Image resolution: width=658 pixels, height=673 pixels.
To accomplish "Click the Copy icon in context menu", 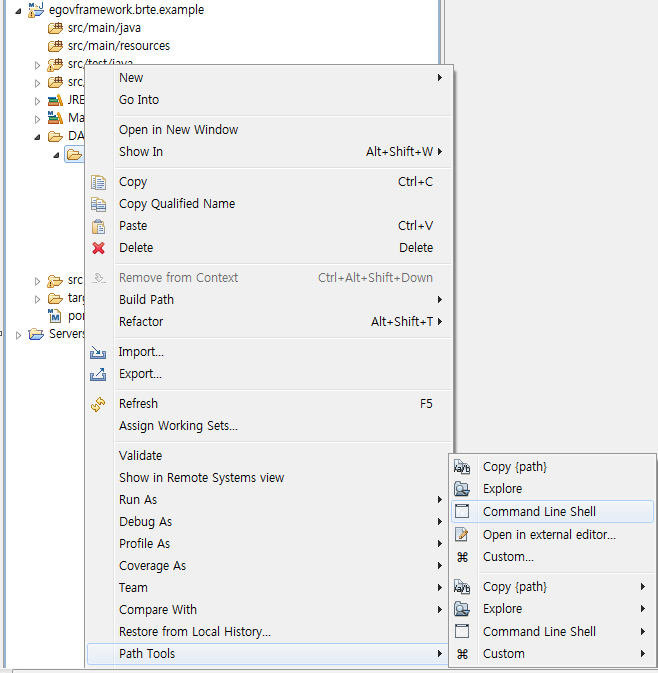I will [98, 182].
